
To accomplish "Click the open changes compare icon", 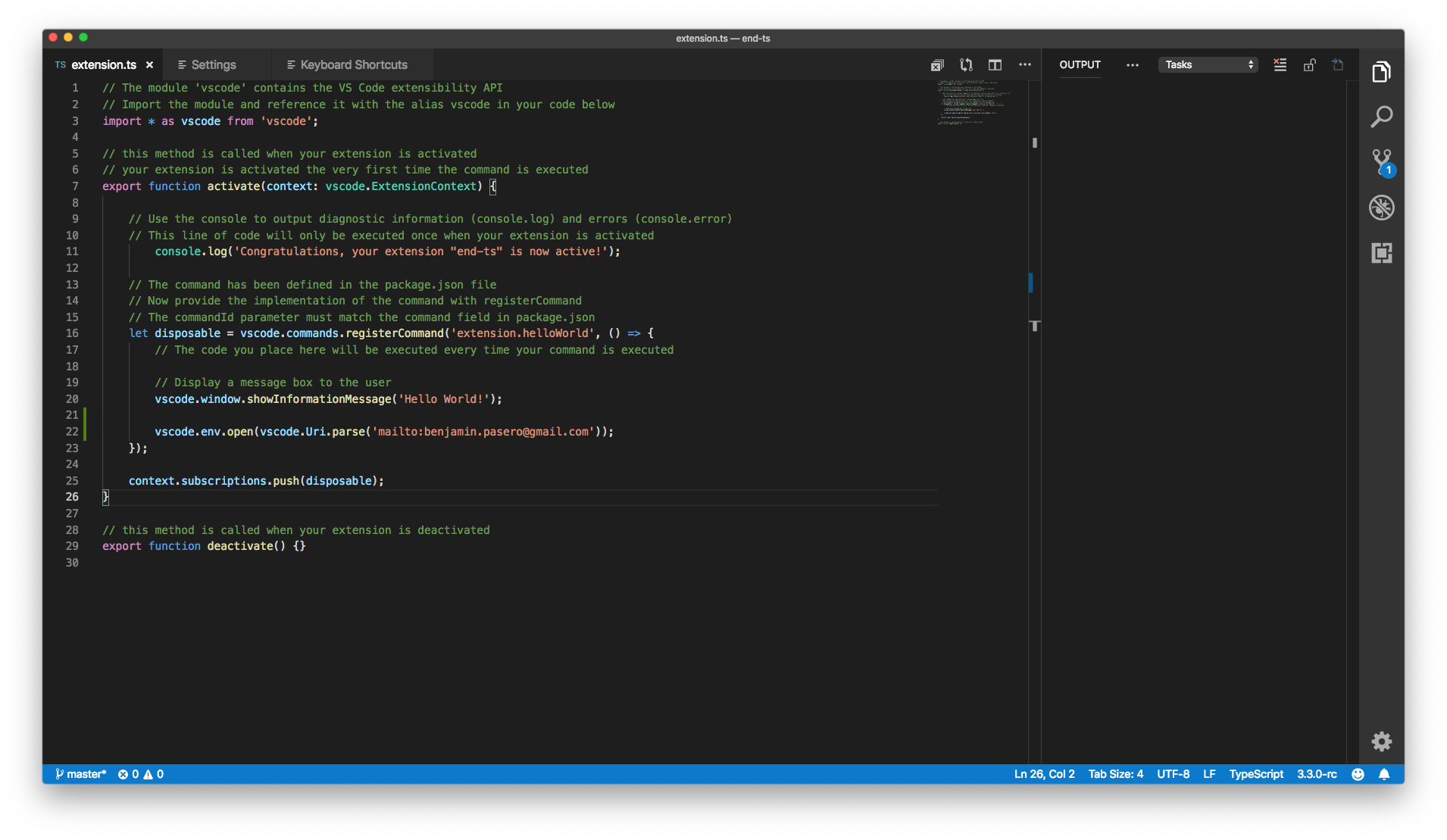I will click(966, 65).
